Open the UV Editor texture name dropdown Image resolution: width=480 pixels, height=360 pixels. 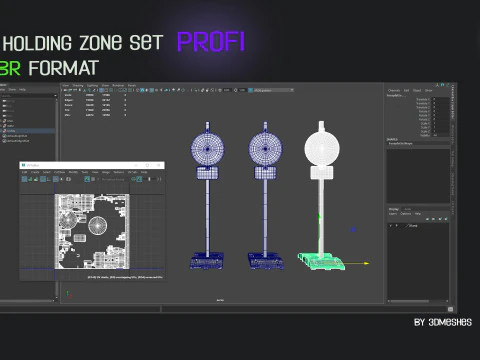click(113, 179)
